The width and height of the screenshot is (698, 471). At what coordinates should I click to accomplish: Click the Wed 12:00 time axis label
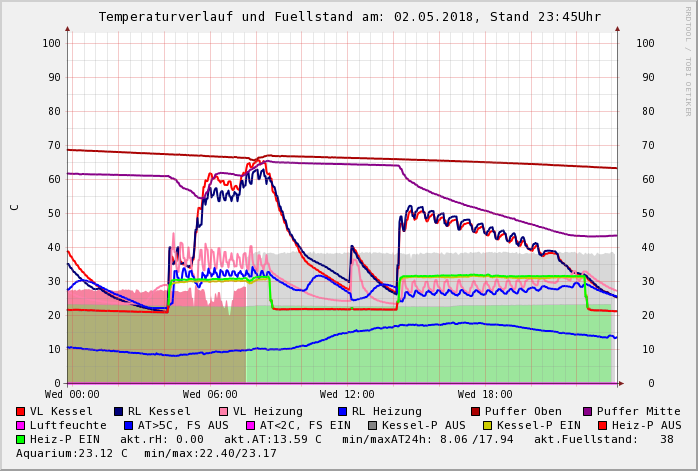347,394
